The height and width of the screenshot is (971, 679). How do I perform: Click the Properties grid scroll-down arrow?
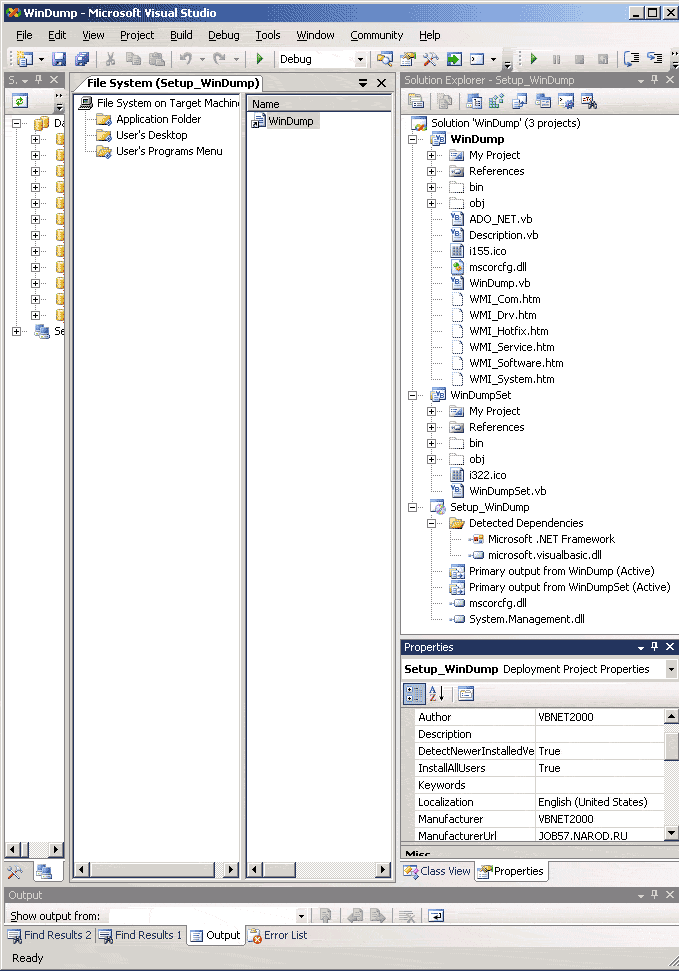point(671,834)
